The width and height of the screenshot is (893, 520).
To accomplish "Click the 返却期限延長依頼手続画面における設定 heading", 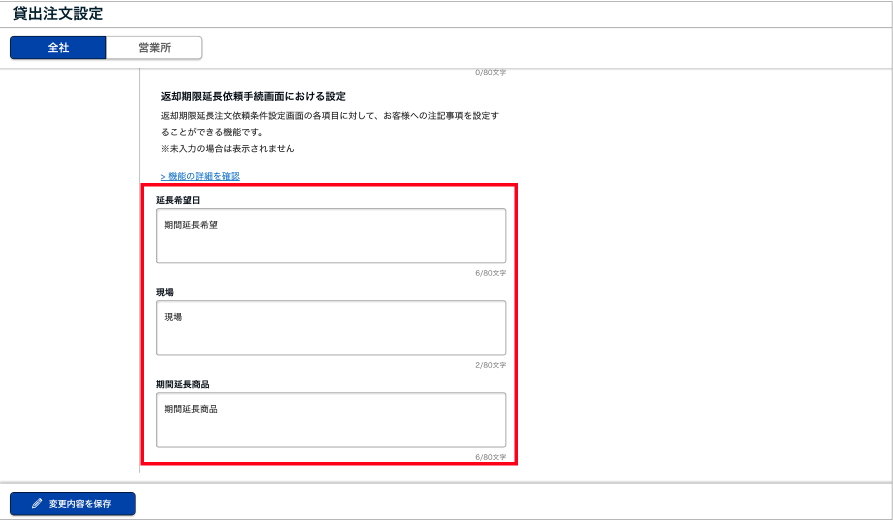I will point(253,96).
